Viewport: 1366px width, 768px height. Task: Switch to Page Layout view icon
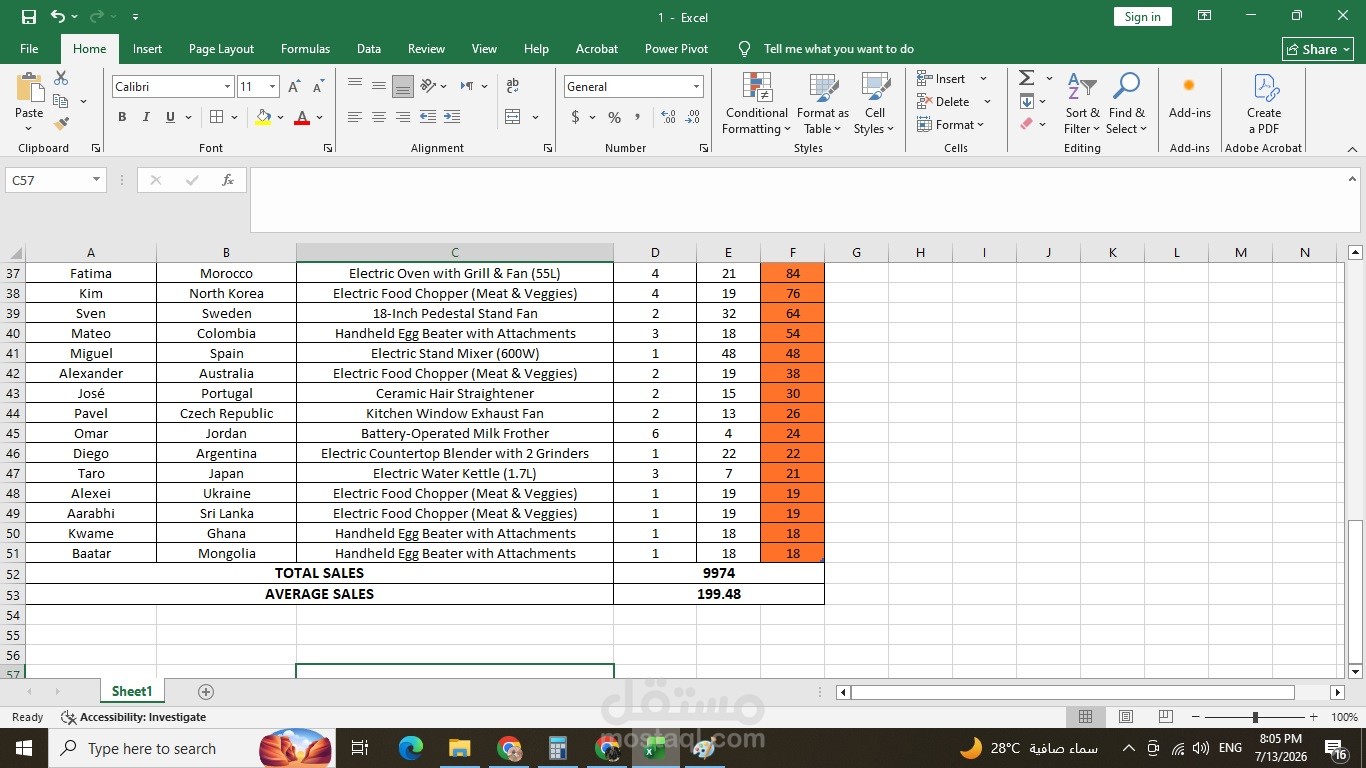[1126, 717]
